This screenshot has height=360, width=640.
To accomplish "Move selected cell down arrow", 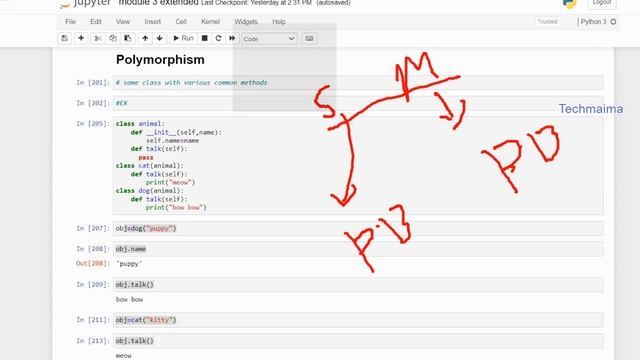I will pos(160,38).
